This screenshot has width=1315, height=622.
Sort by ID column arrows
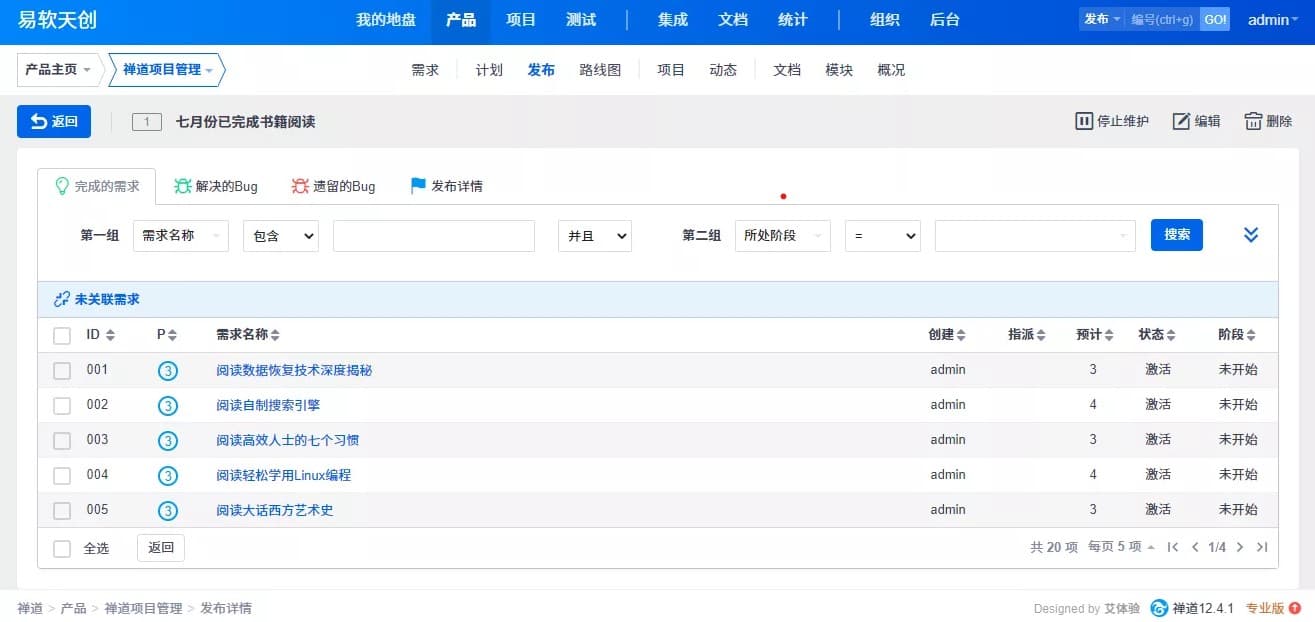110,335
